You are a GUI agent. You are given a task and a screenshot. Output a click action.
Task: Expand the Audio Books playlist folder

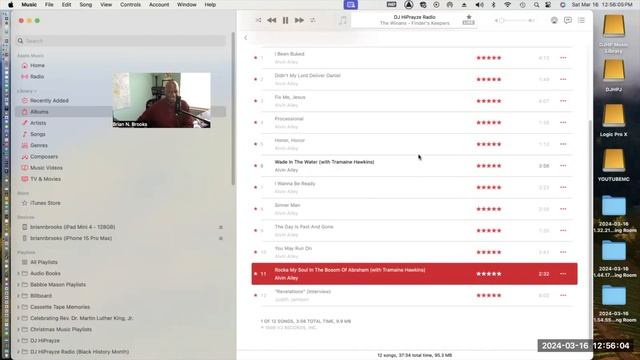click(18, 273)
